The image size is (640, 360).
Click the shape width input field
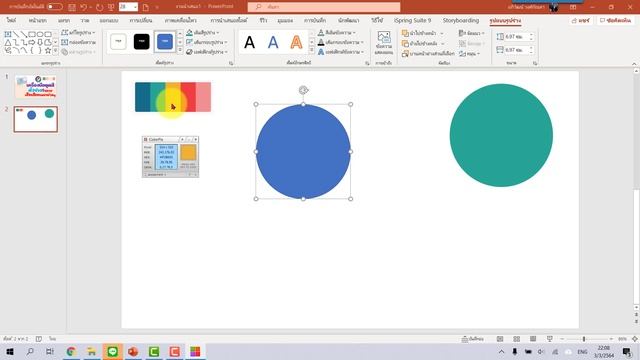515,50
